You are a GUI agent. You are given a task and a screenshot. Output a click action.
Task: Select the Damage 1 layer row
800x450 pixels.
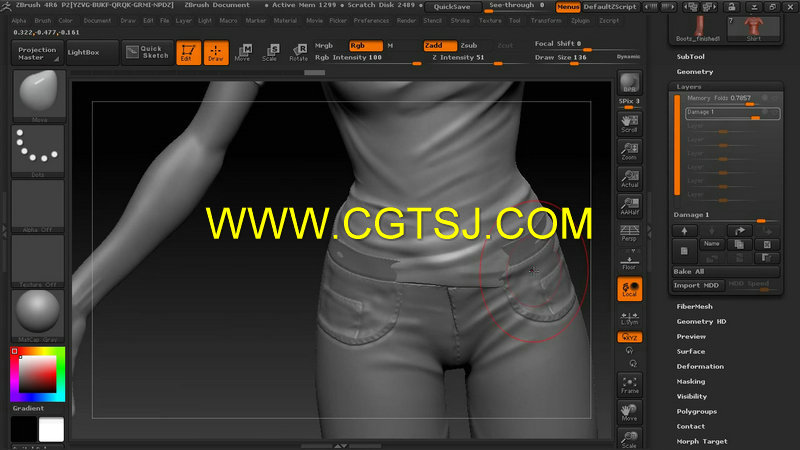coord(732,113)
